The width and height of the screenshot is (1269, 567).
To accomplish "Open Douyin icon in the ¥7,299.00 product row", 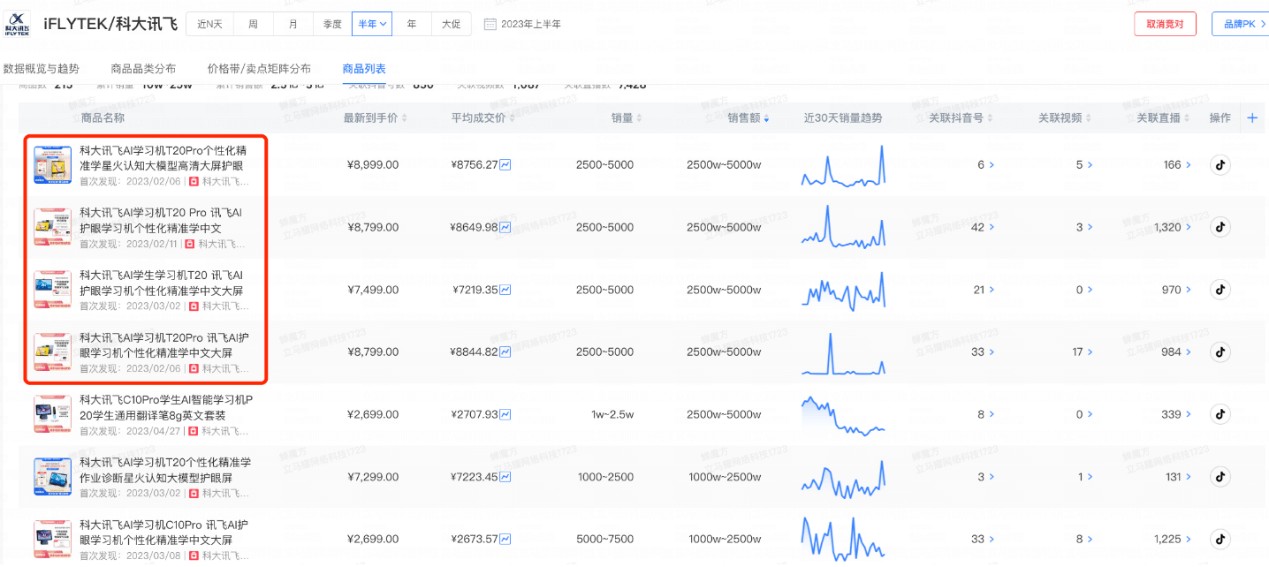I will pyautogui.click(x=1220, y=477).
